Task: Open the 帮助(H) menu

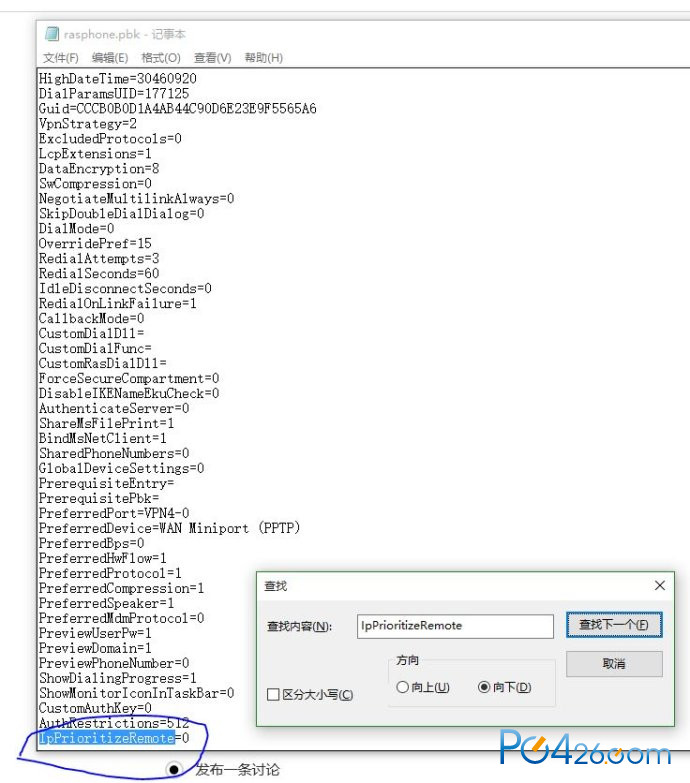Action: (x=264, y=58)
